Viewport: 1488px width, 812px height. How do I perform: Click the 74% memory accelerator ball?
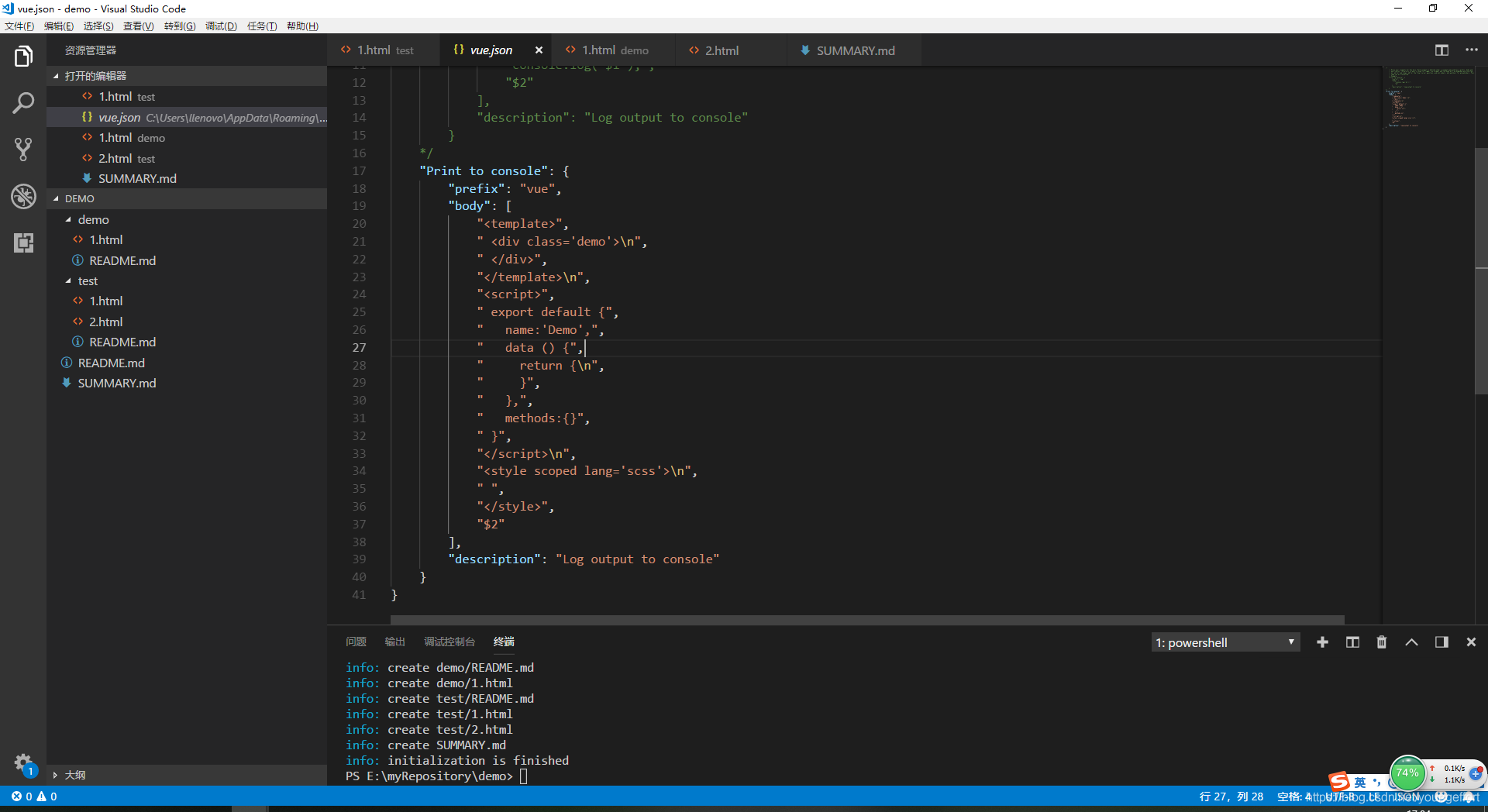point(1407,773)
